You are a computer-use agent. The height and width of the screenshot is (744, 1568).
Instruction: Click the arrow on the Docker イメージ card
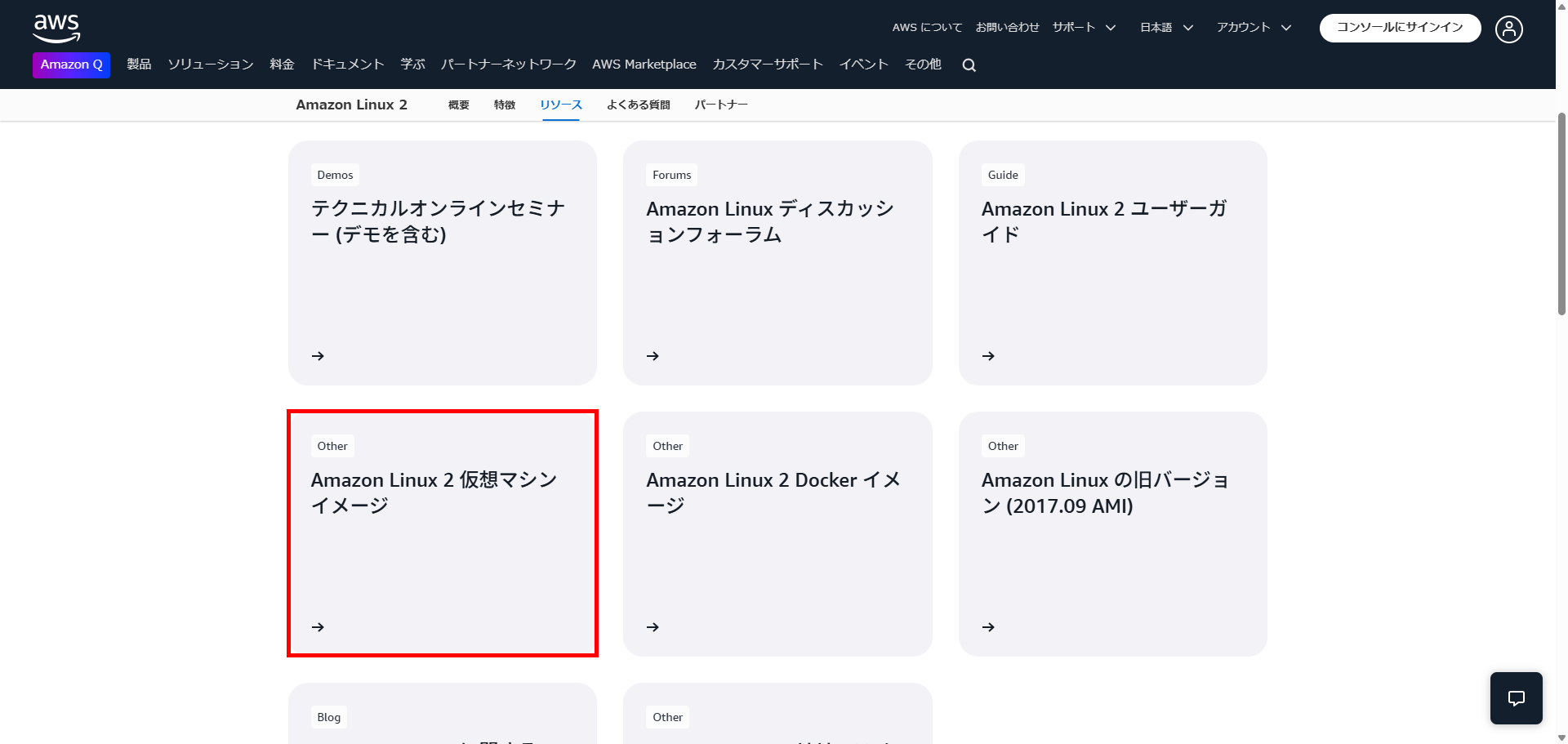pyautogui.click(x=653, y=627)
